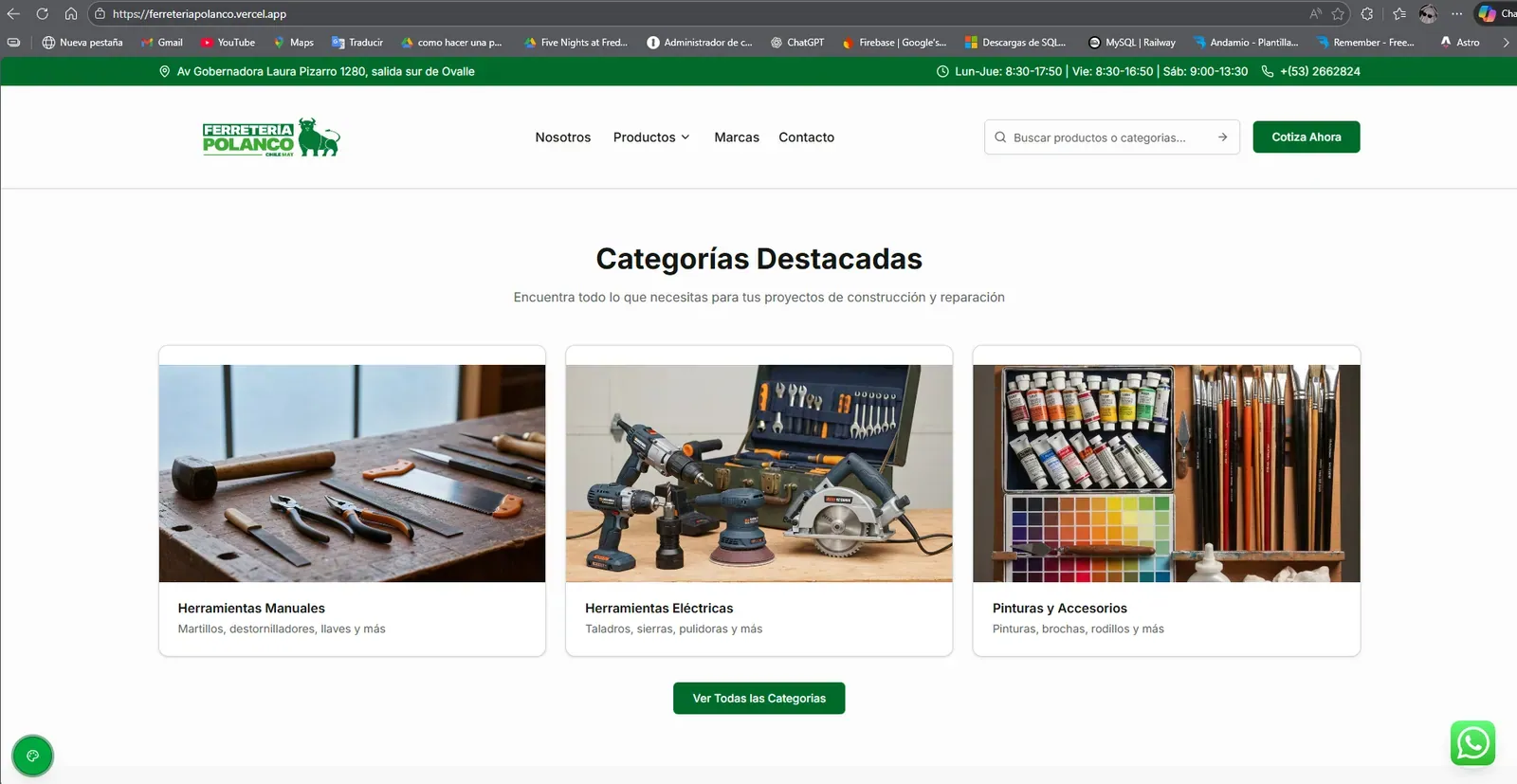
Task: Open the Nosotros page
Action: pyautogui.click(x=562, y=137)
